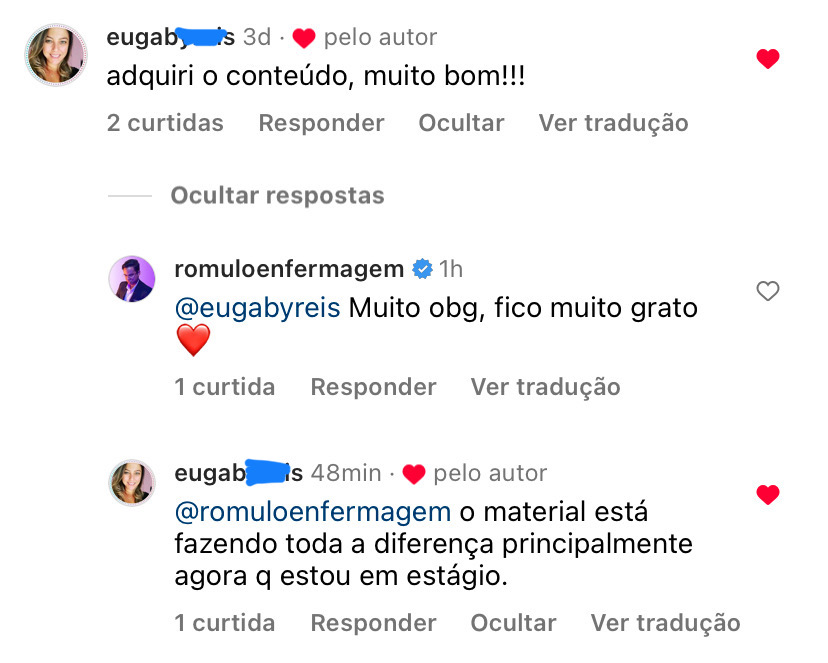Open the top commenter's profile picture
The width and height of the screenshot is (828, 663).
(x=56, y=54)
